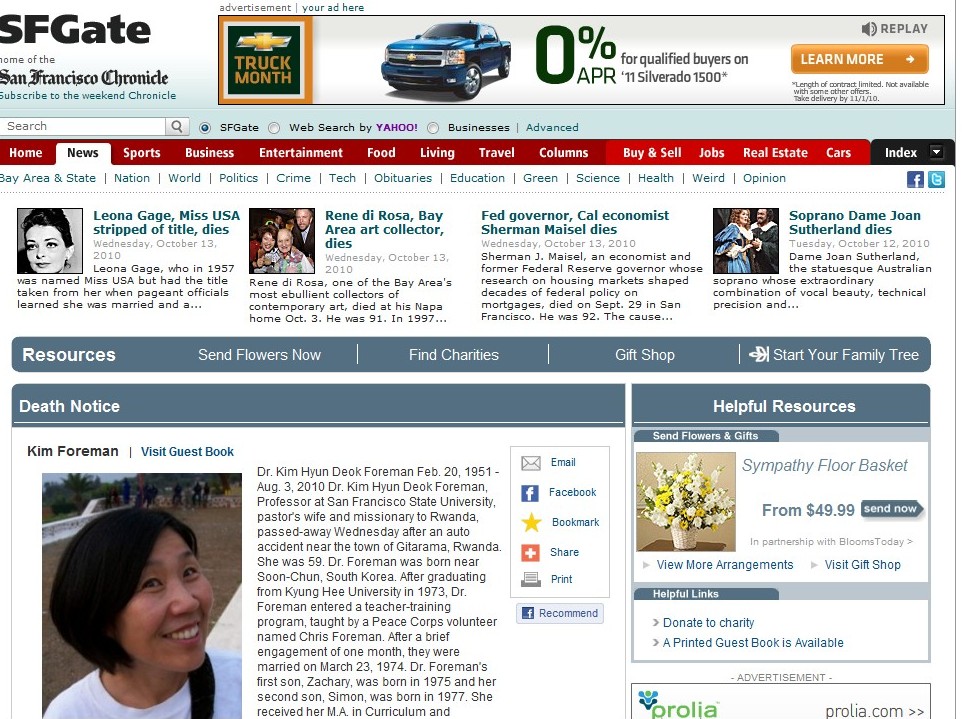The width and height of the screenshot is (962, 719).
Task: Click in the search text field
Action: (84, 127)
